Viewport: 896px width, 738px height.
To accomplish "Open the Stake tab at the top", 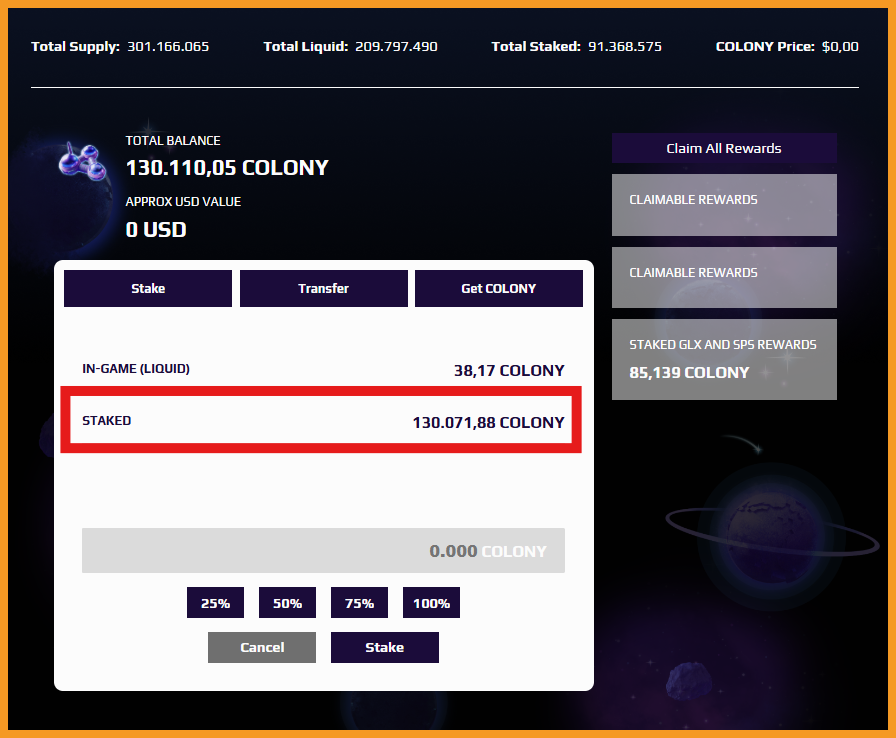I will (148, 288).
